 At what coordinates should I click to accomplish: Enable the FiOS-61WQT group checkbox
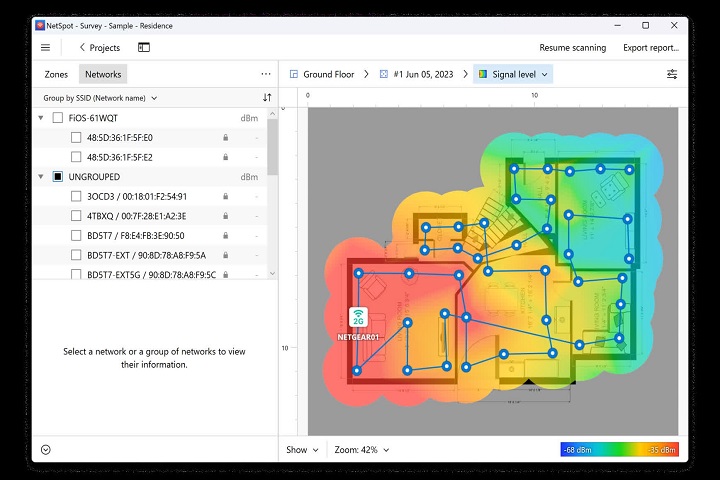pyautogui.click(x=58, y=118)
